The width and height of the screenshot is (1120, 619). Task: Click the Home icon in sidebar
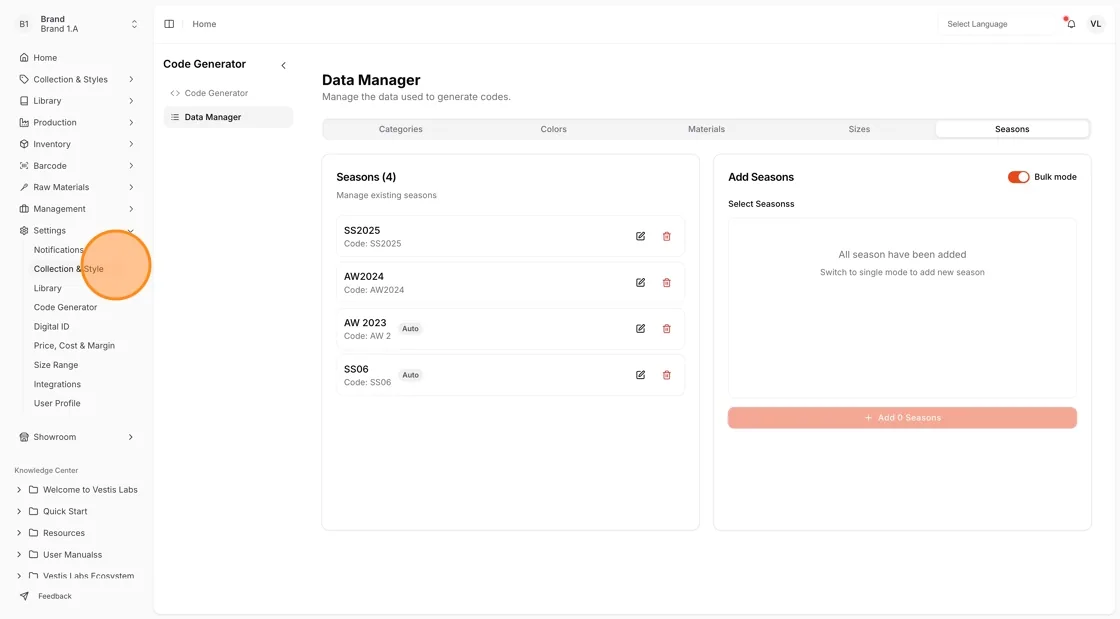(24, 58)
